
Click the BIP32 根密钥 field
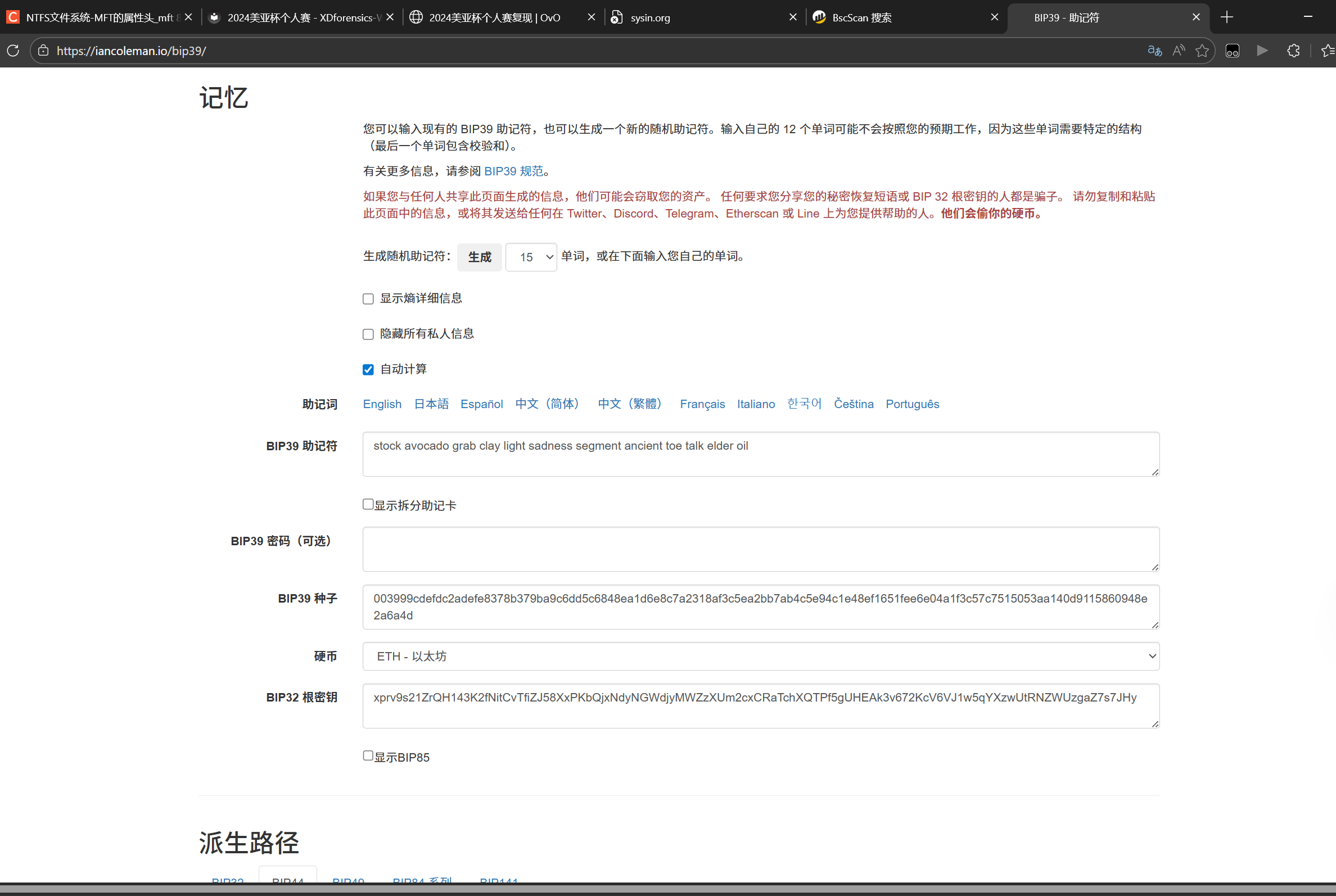761,705
